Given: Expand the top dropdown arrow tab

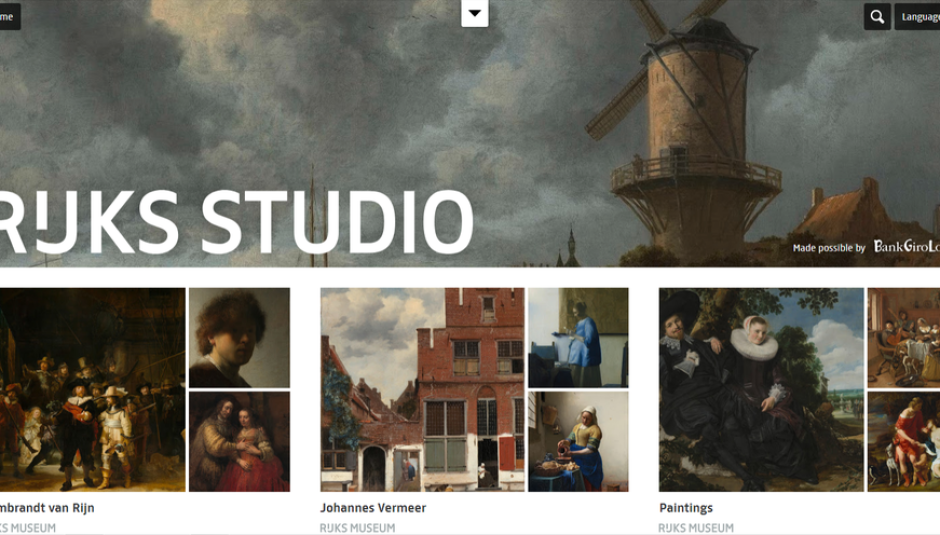Looking at the screenshot, I should tap(475, 13).
